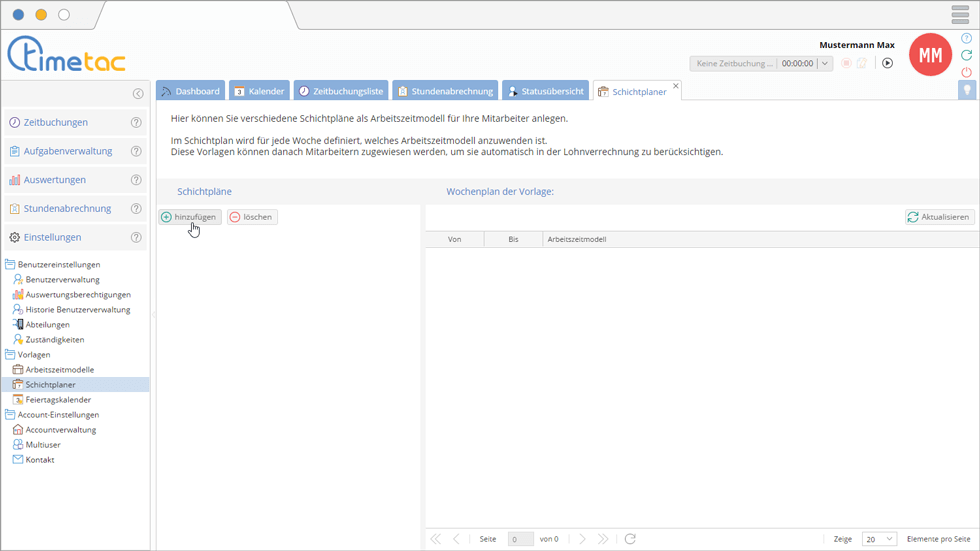Open help icon next to Zeitbuchungen
The image size is (980, 551).
click(136, 123)
